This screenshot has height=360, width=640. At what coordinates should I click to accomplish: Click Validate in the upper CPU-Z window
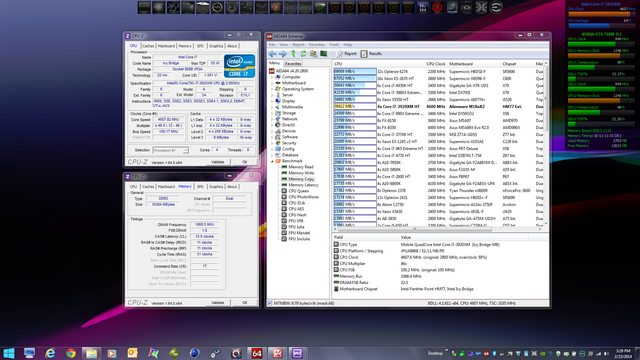(x=218, y=162)
